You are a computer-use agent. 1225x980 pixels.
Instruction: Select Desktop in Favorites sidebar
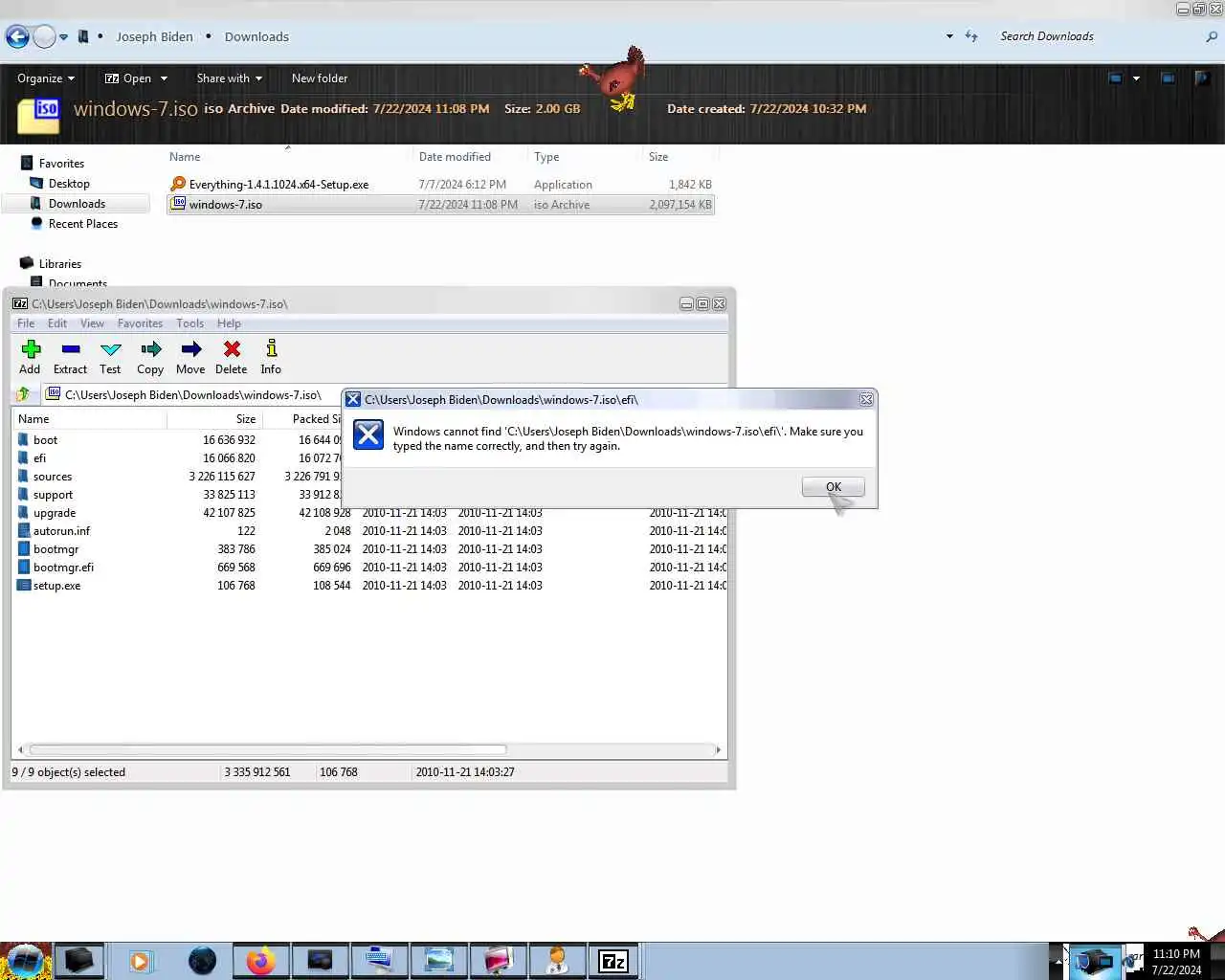click(69, 184)
